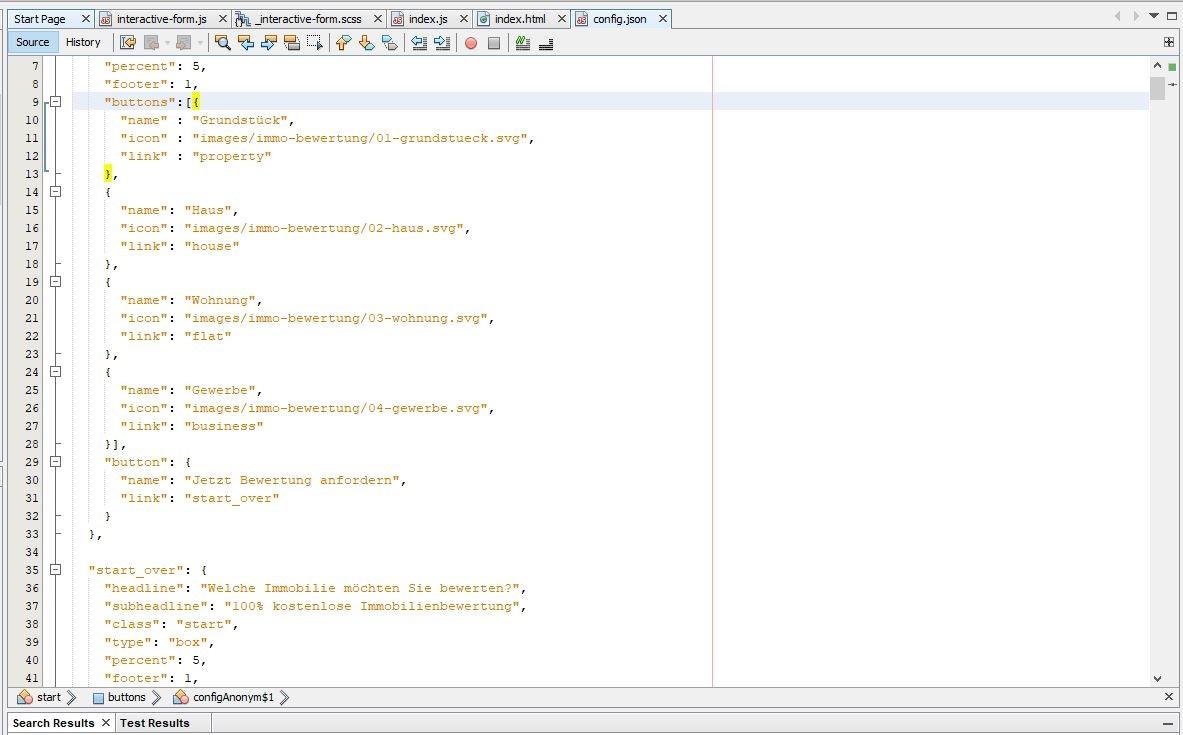Switch to the index.html tab
The image size is (1183, 735).
click(x=519, y=19)
